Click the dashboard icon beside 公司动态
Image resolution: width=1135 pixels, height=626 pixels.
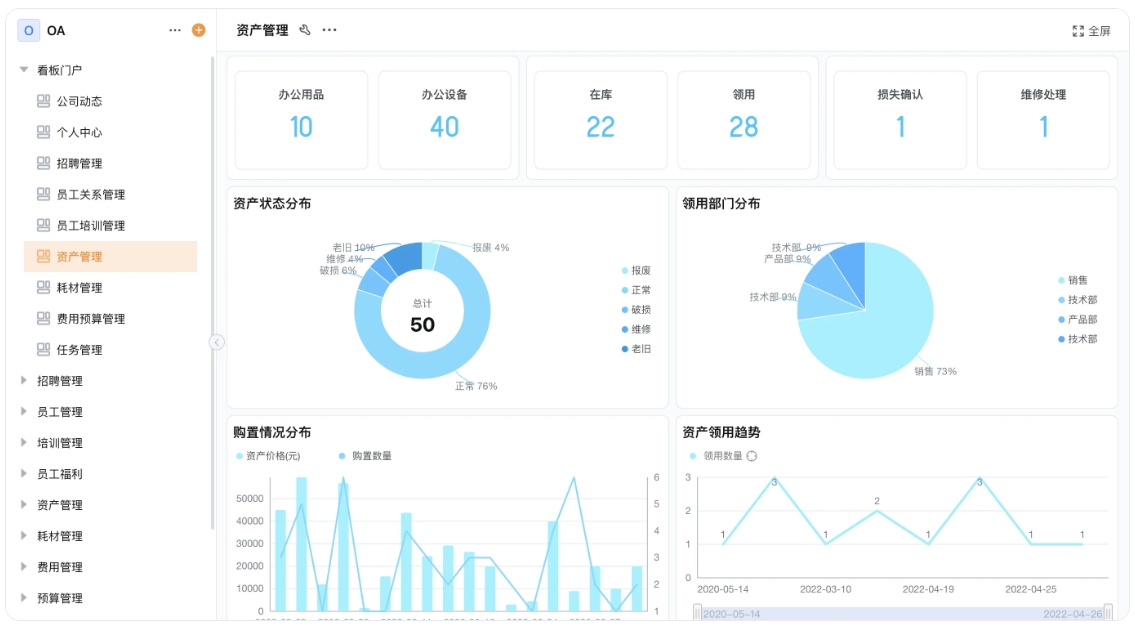click(44, 101)
